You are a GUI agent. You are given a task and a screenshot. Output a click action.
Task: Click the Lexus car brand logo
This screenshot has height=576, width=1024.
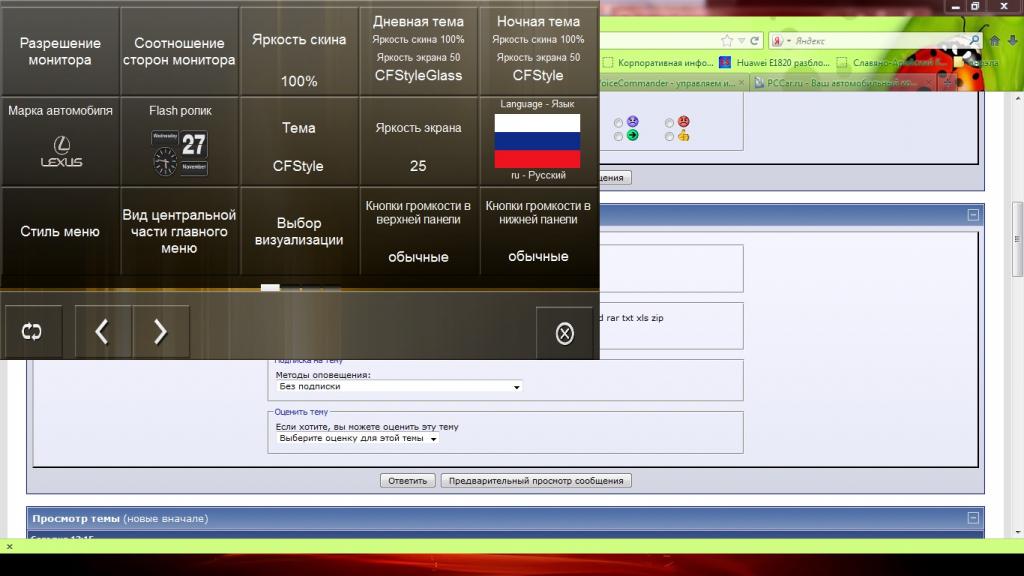[61, 151]
